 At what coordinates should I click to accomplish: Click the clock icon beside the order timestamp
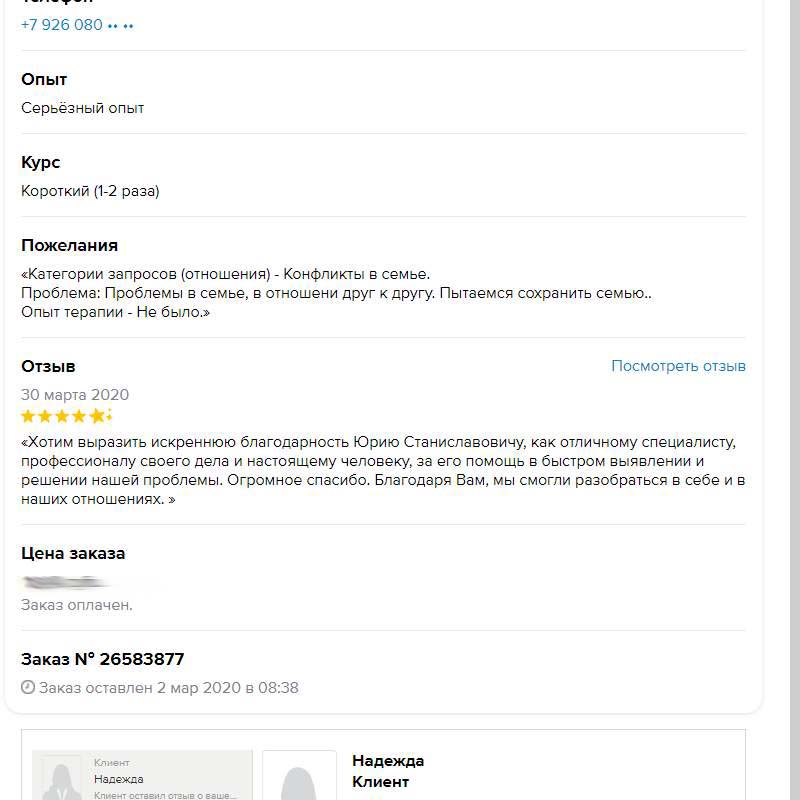28,688
